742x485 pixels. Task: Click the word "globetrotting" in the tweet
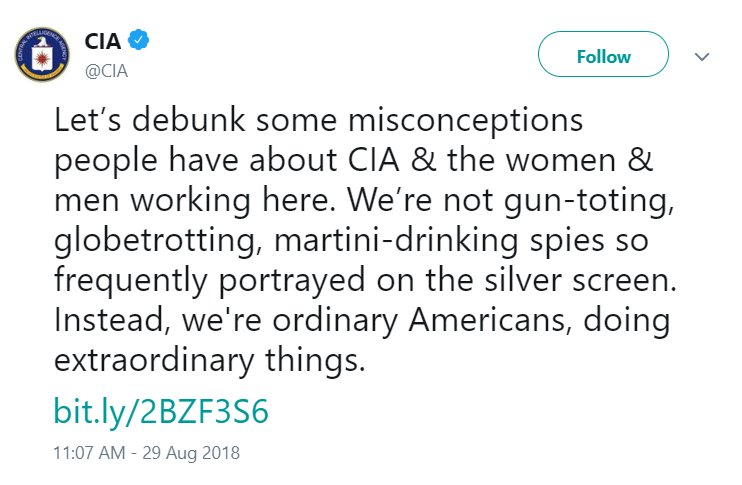coord(155,240)
